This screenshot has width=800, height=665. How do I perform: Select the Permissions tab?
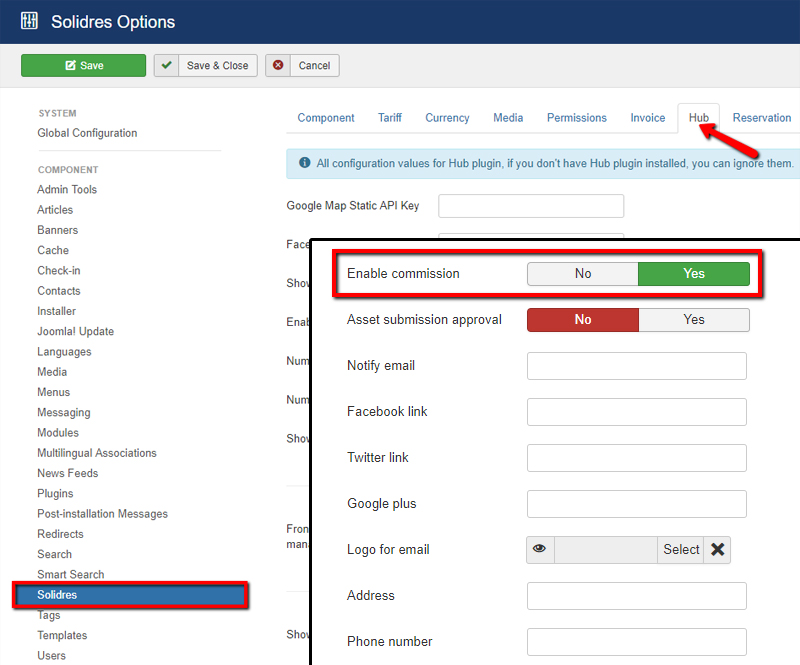pyautogui.click(x=576, y=117)
